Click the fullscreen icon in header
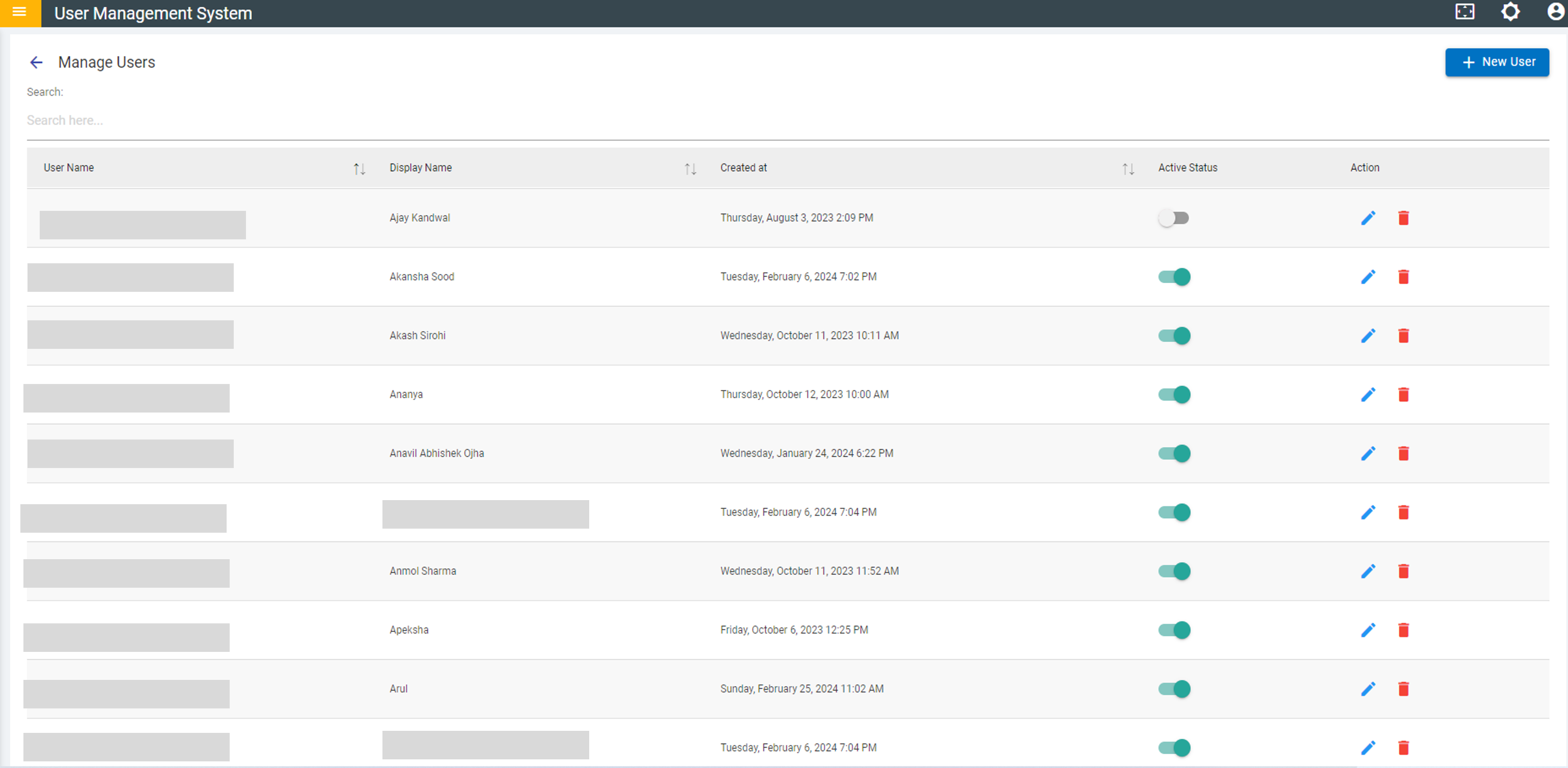 coord(1465,12)
